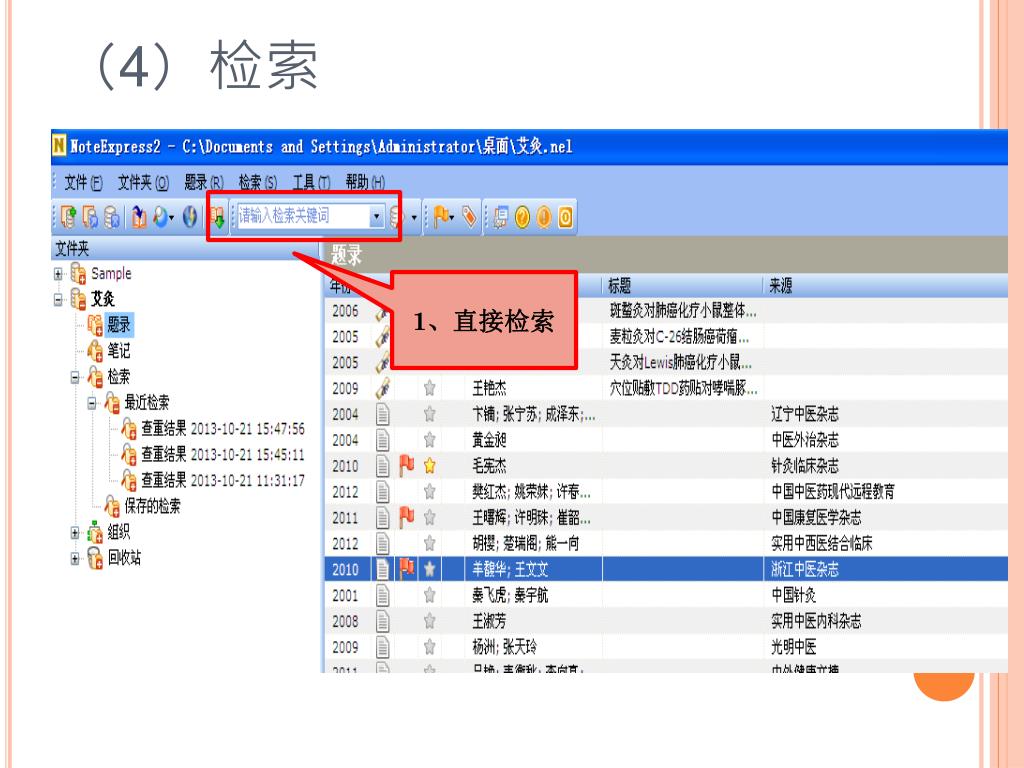Screen dimensions: 1024x768
Task: Toggle the star on 王曙辉 row
Action: [x=430, y=517]
